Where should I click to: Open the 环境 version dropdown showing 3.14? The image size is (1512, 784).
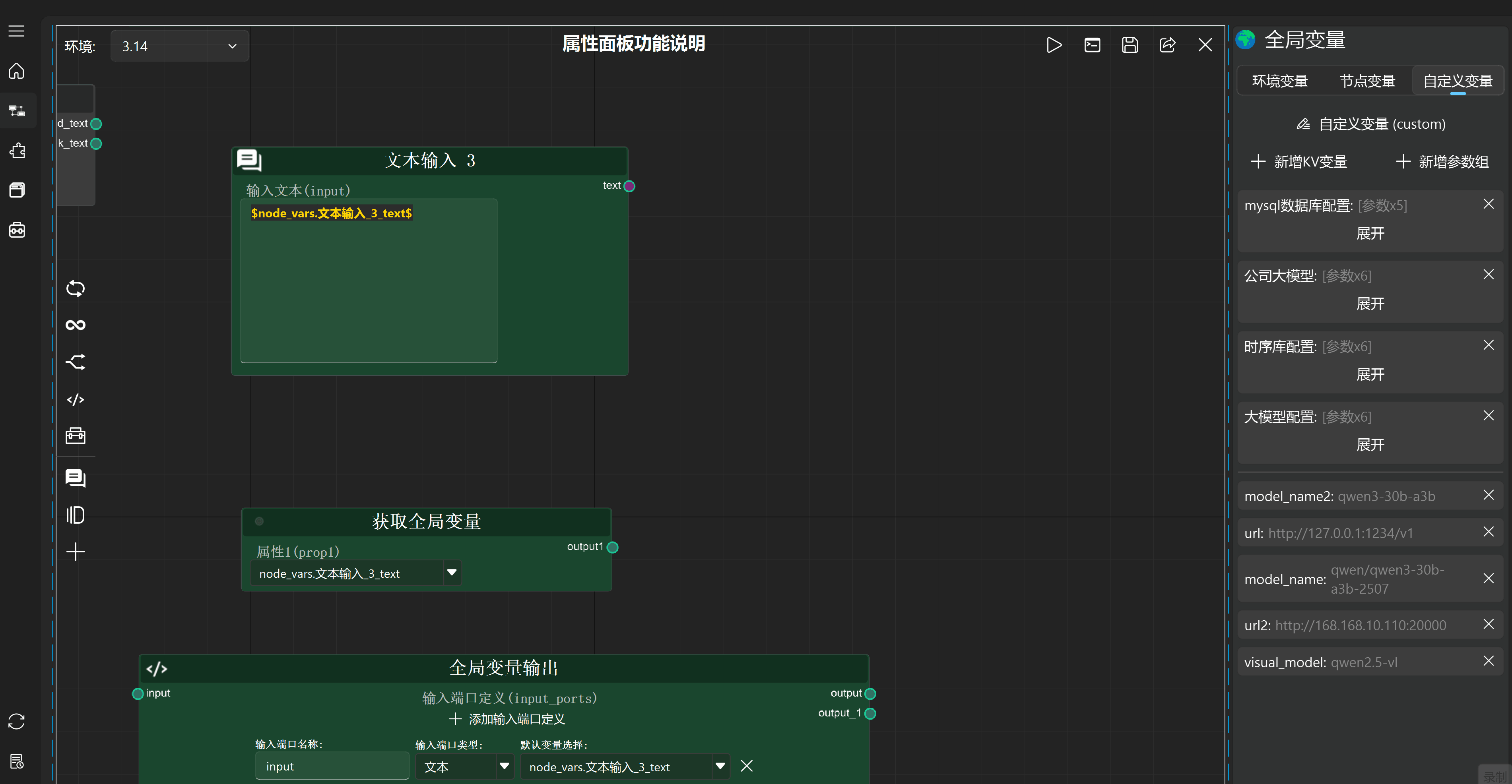(x=180, y=46)
